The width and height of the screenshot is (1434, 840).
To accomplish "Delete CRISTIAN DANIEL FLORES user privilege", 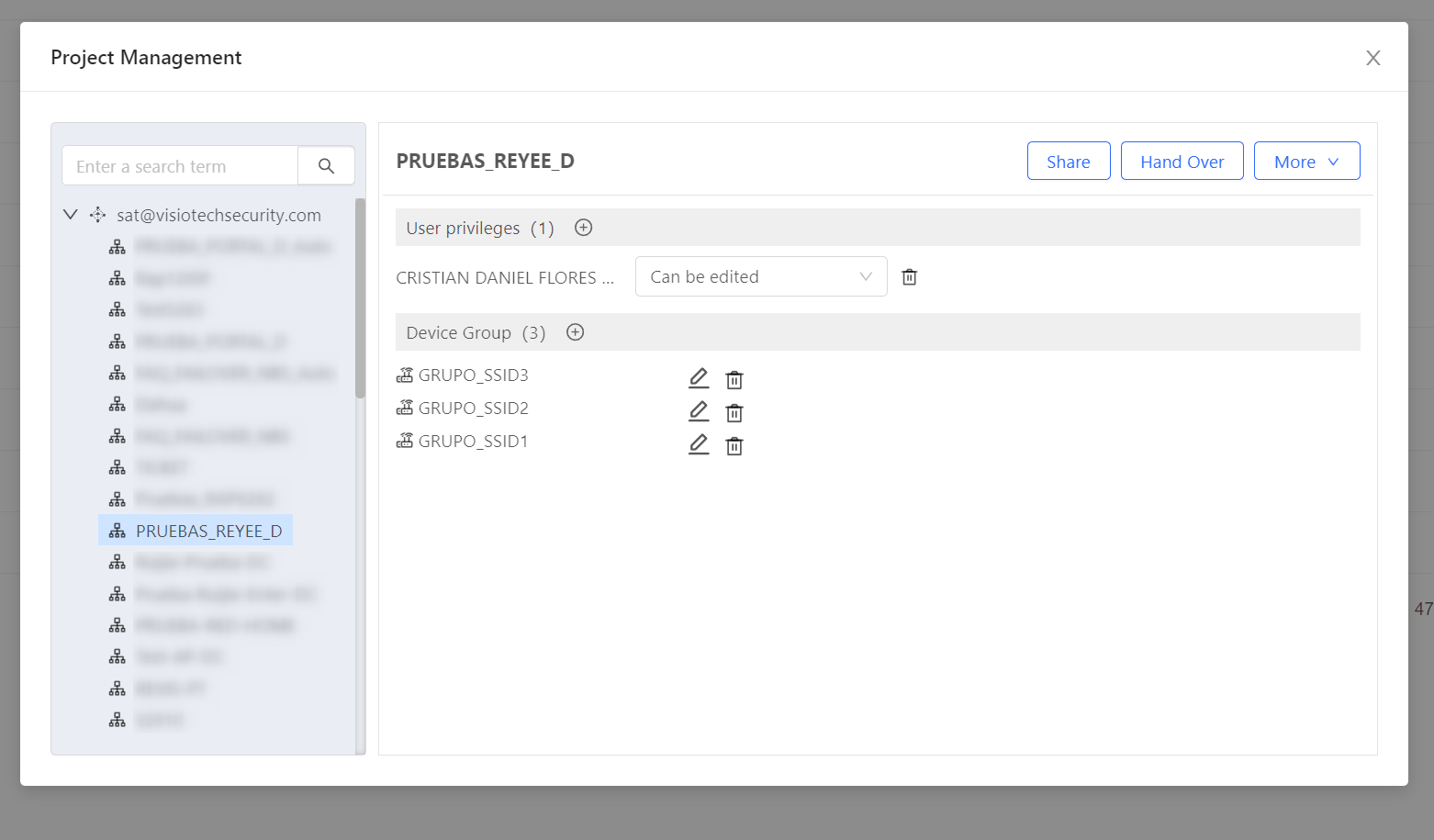I will point(909,277).
